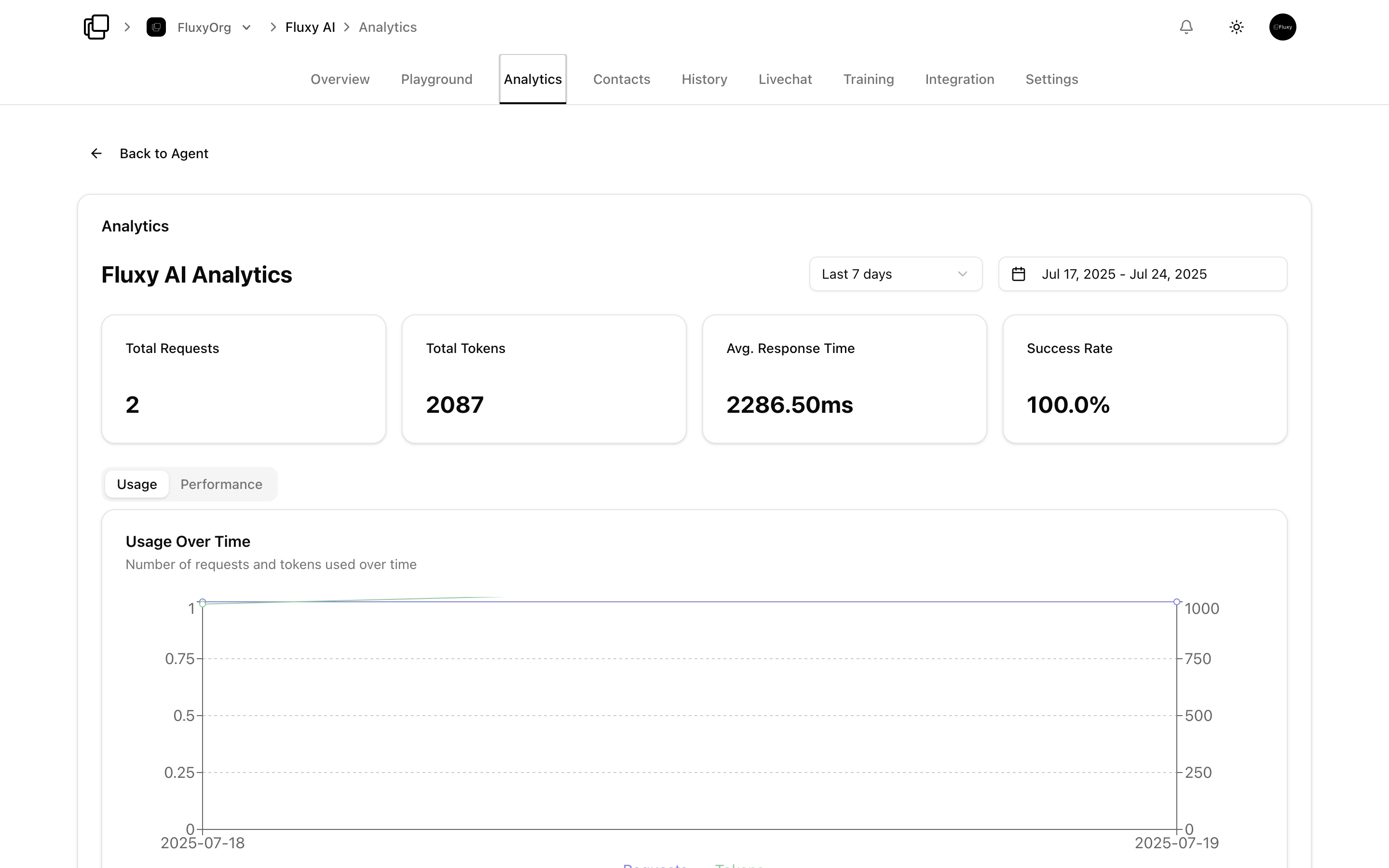Viewport: 1389px width, 868px height.
Task: Click the Fluxy app logo icon
Action: (96, 27)
